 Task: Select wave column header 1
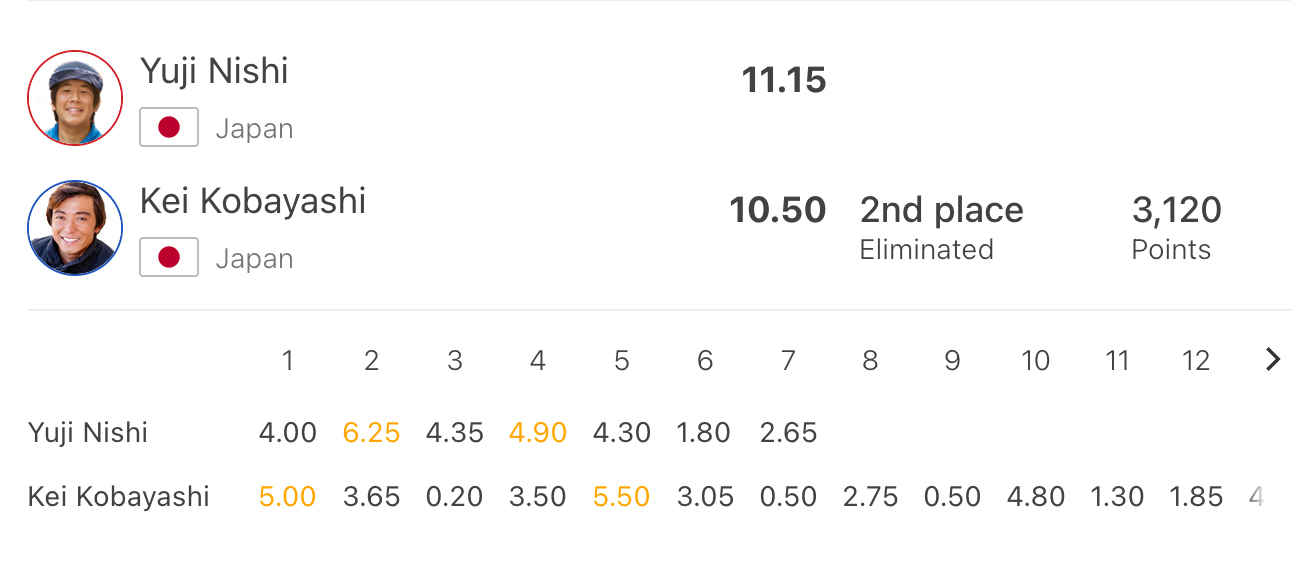pyautogui.click(x=287, y=361)
